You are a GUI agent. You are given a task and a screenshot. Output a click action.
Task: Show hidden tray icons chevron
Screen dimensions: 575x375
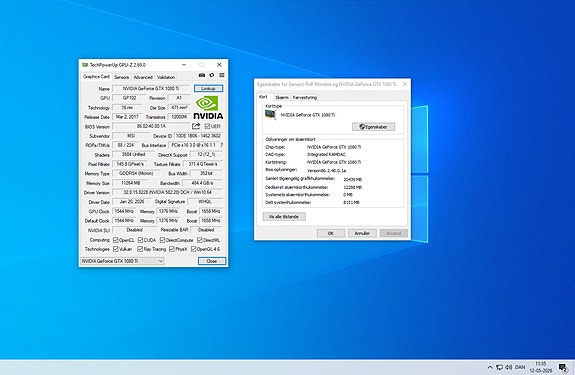[490, 367]
